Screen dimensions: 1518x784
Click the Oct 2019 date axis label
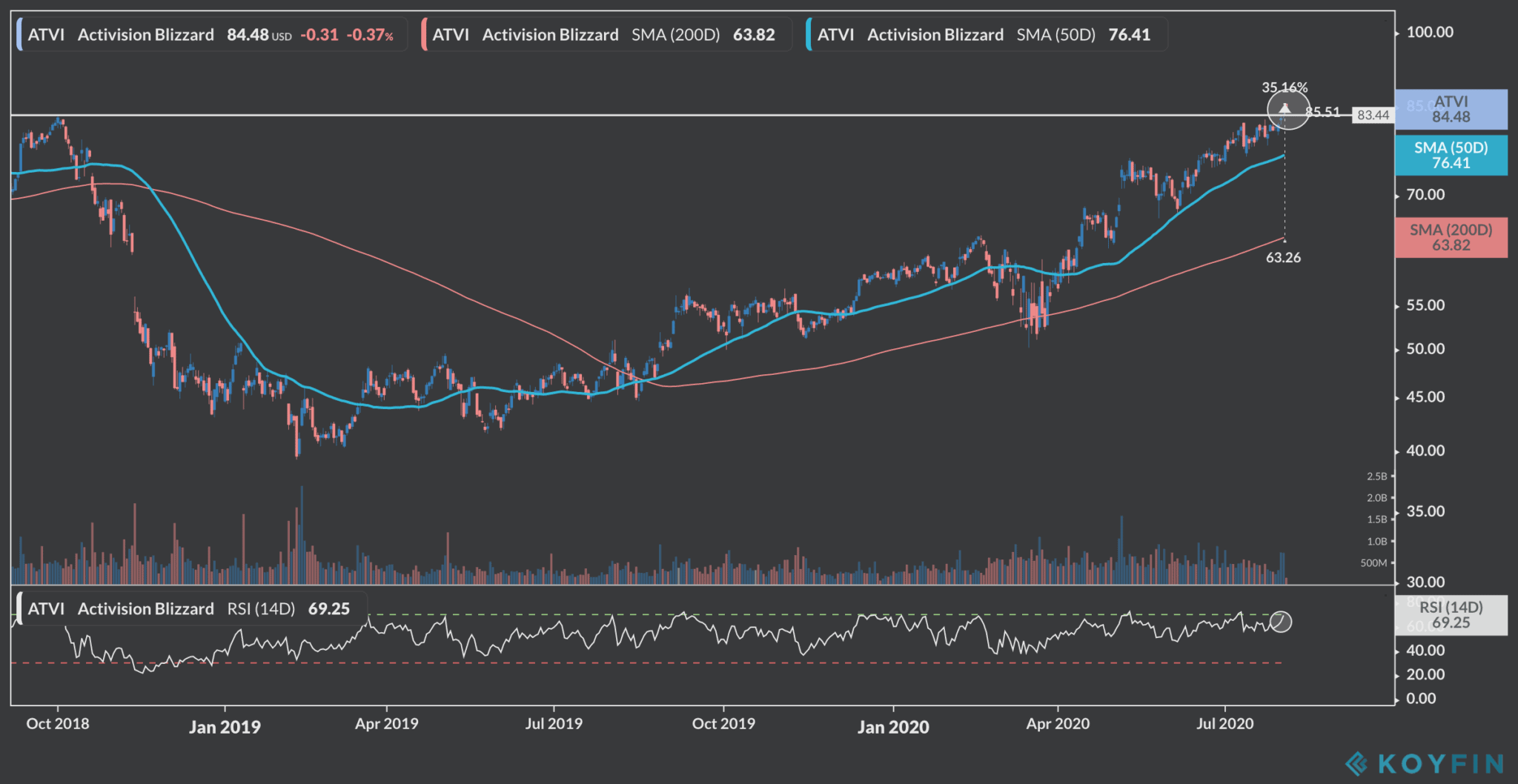coord(723,723)
